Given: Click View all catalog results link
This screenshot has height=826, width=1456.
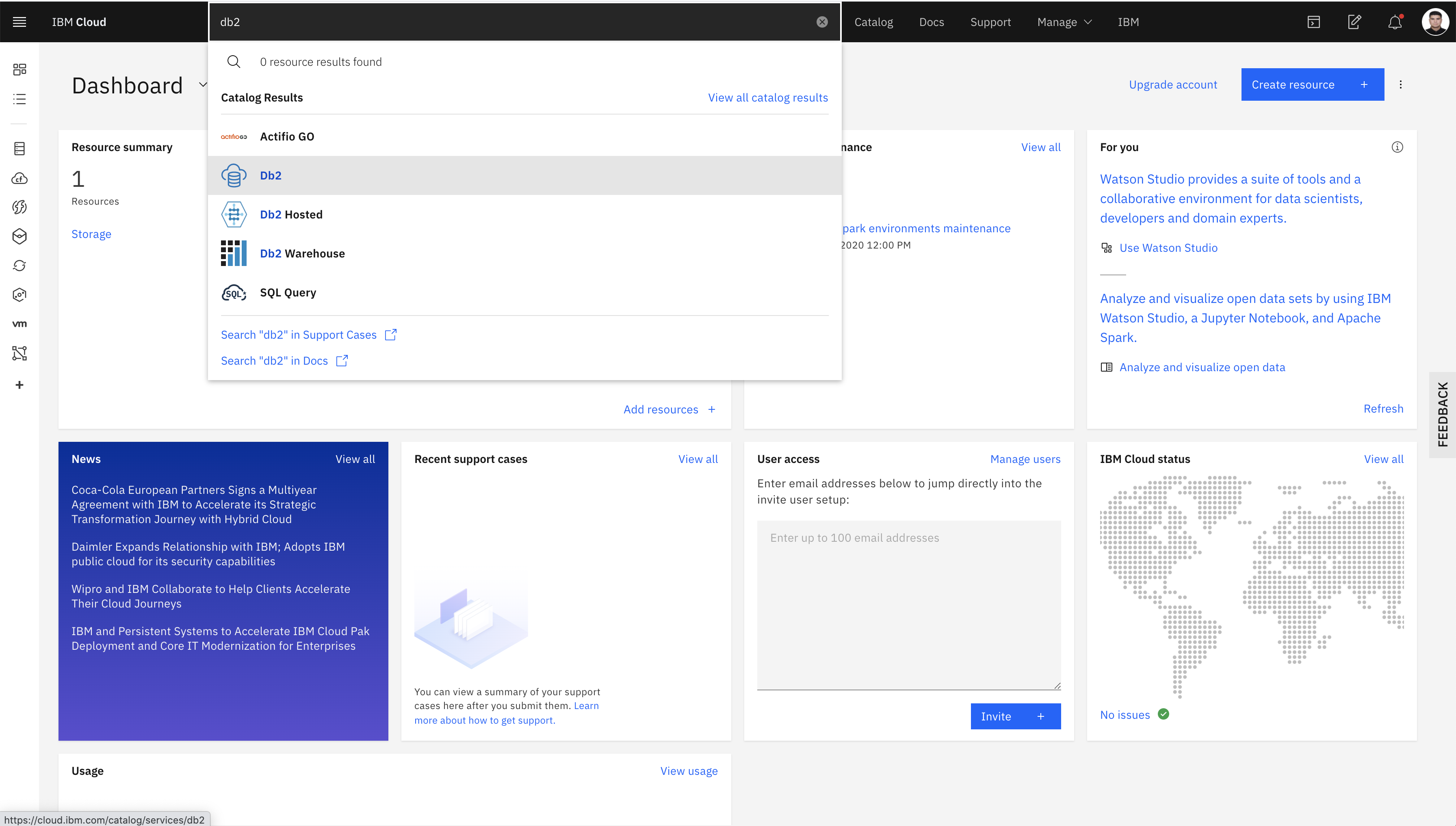Looking at the screenshot, I should (x=767, y=97).
